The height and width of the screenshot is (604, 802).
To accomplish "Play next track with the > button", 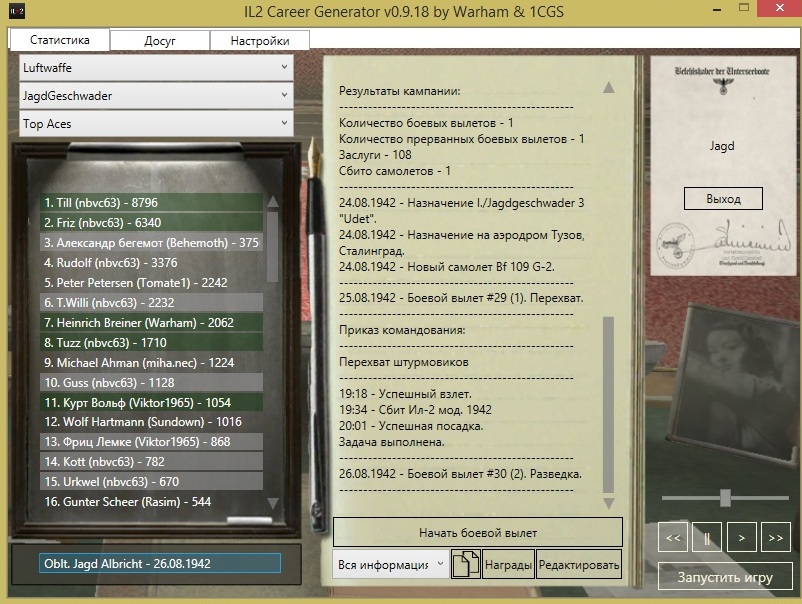I will pyautogui.click(x=742, y=538).
